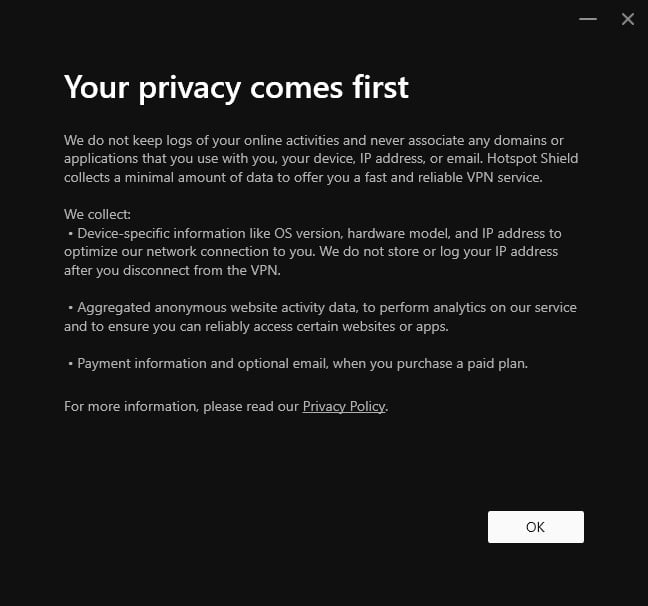Select the Aggregated anonymous website activity bullet
The image size is (648, 606).
320,317
